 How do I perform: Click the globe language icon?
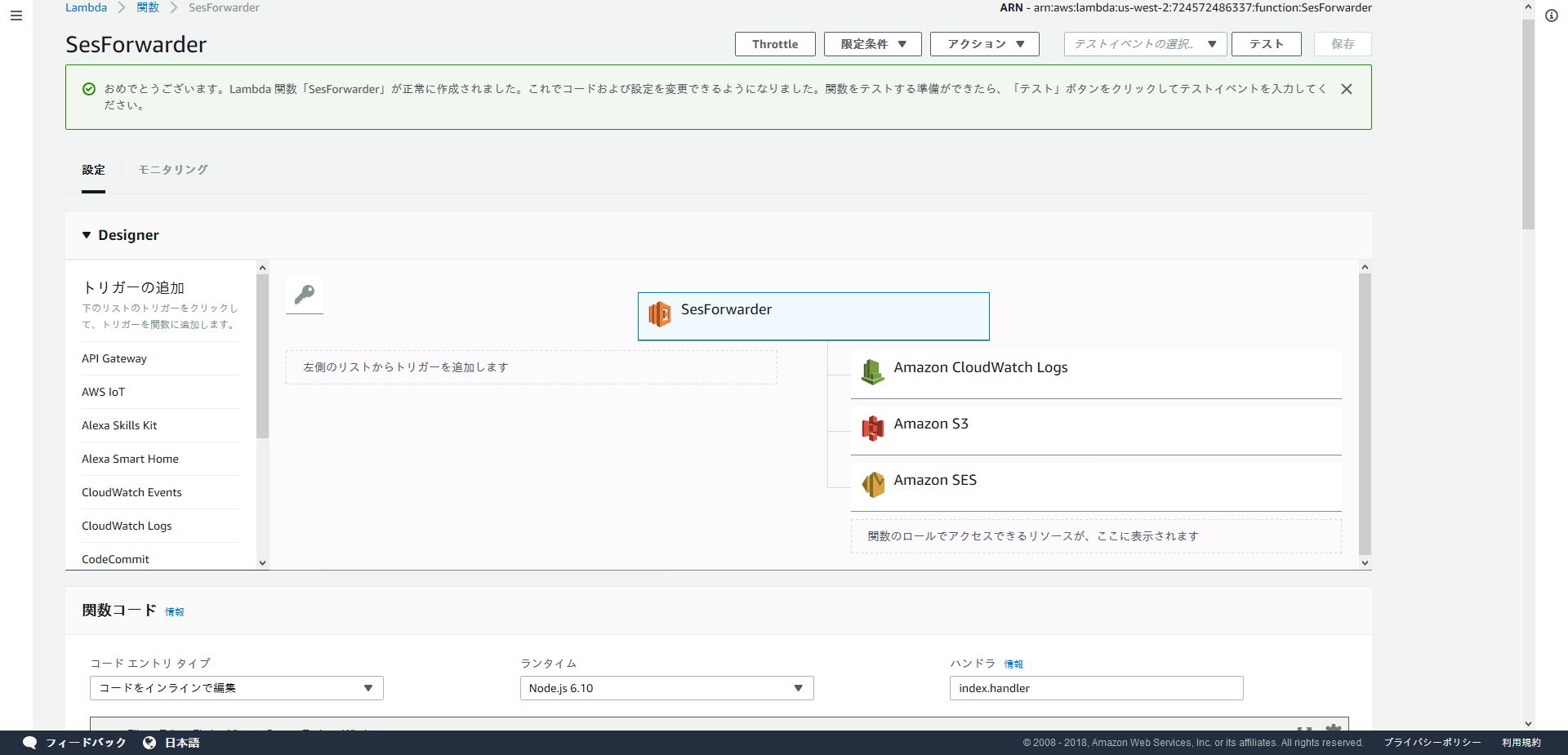click(x=149, y=743)
